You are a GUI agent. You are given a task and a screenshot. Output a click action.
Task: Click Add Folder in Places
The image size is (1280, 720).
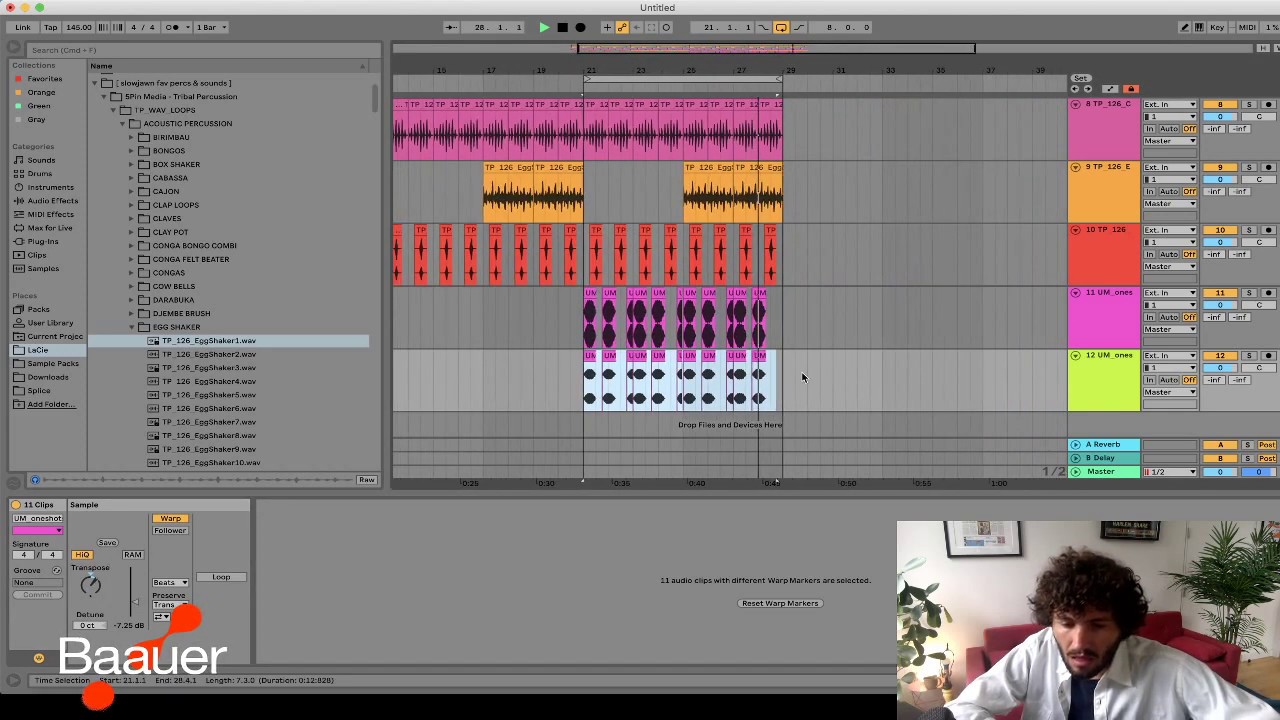pos(50,404)
